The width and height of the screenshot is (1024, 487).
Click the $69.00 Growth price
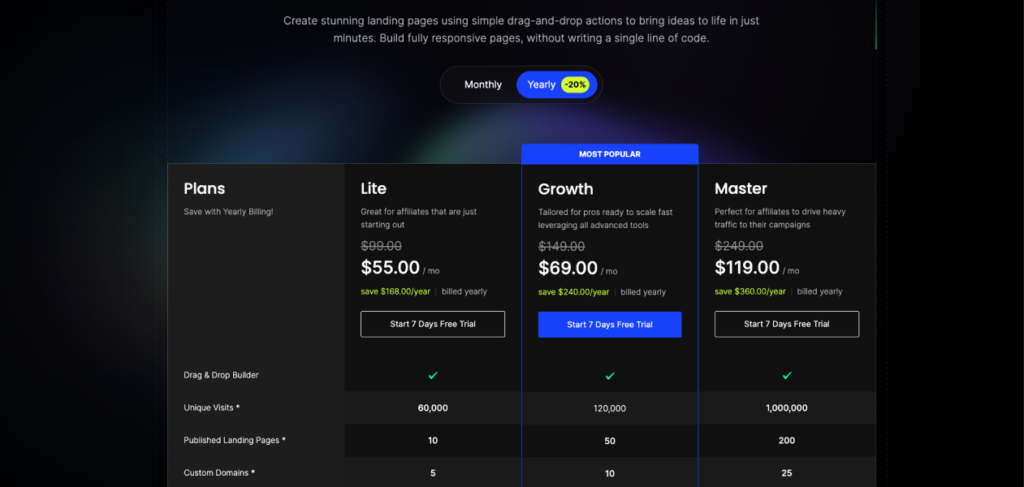(x=568, y=268)
